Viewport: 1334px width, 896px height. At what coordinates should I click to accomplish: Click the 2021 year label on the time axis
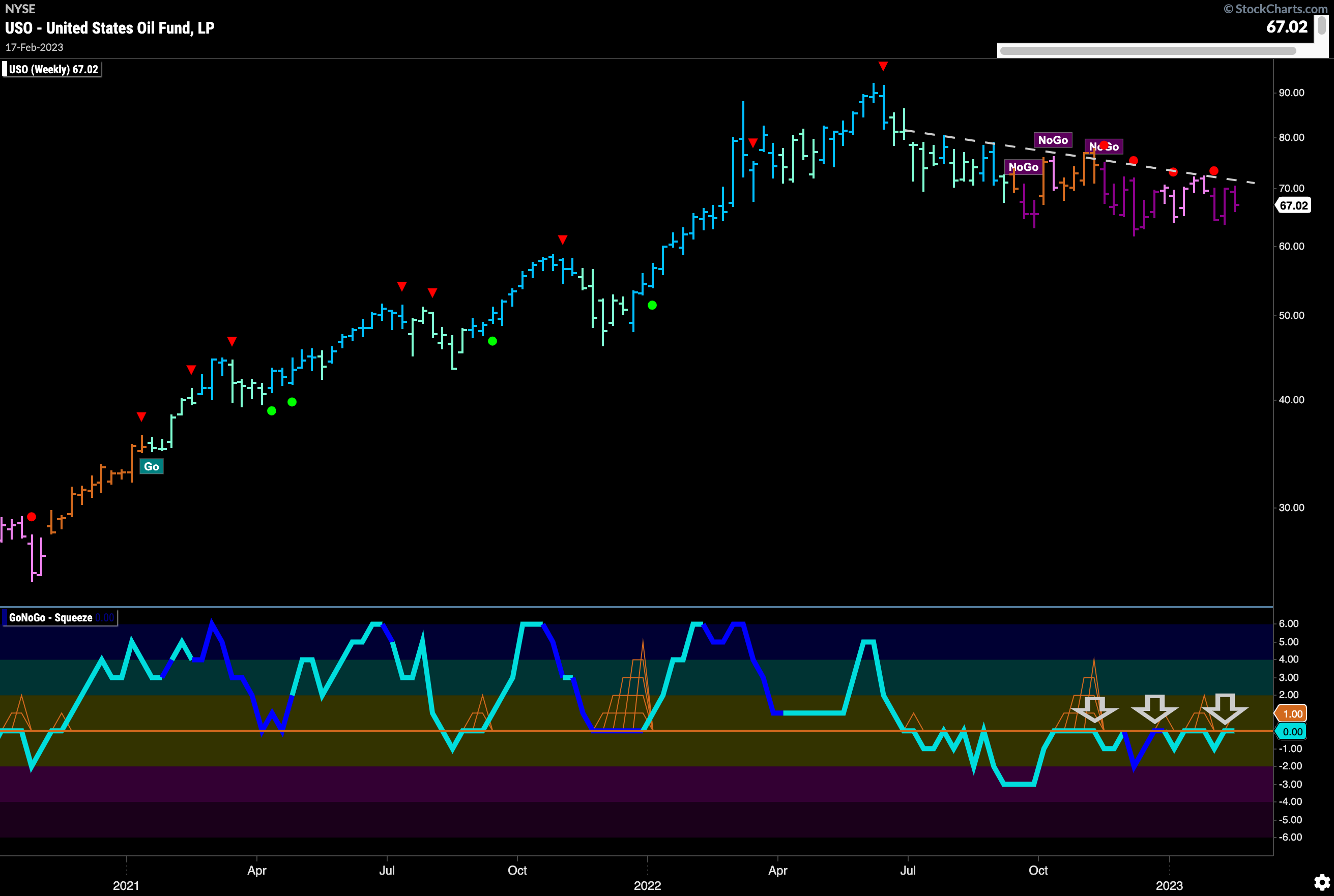(x=126, y=885)
